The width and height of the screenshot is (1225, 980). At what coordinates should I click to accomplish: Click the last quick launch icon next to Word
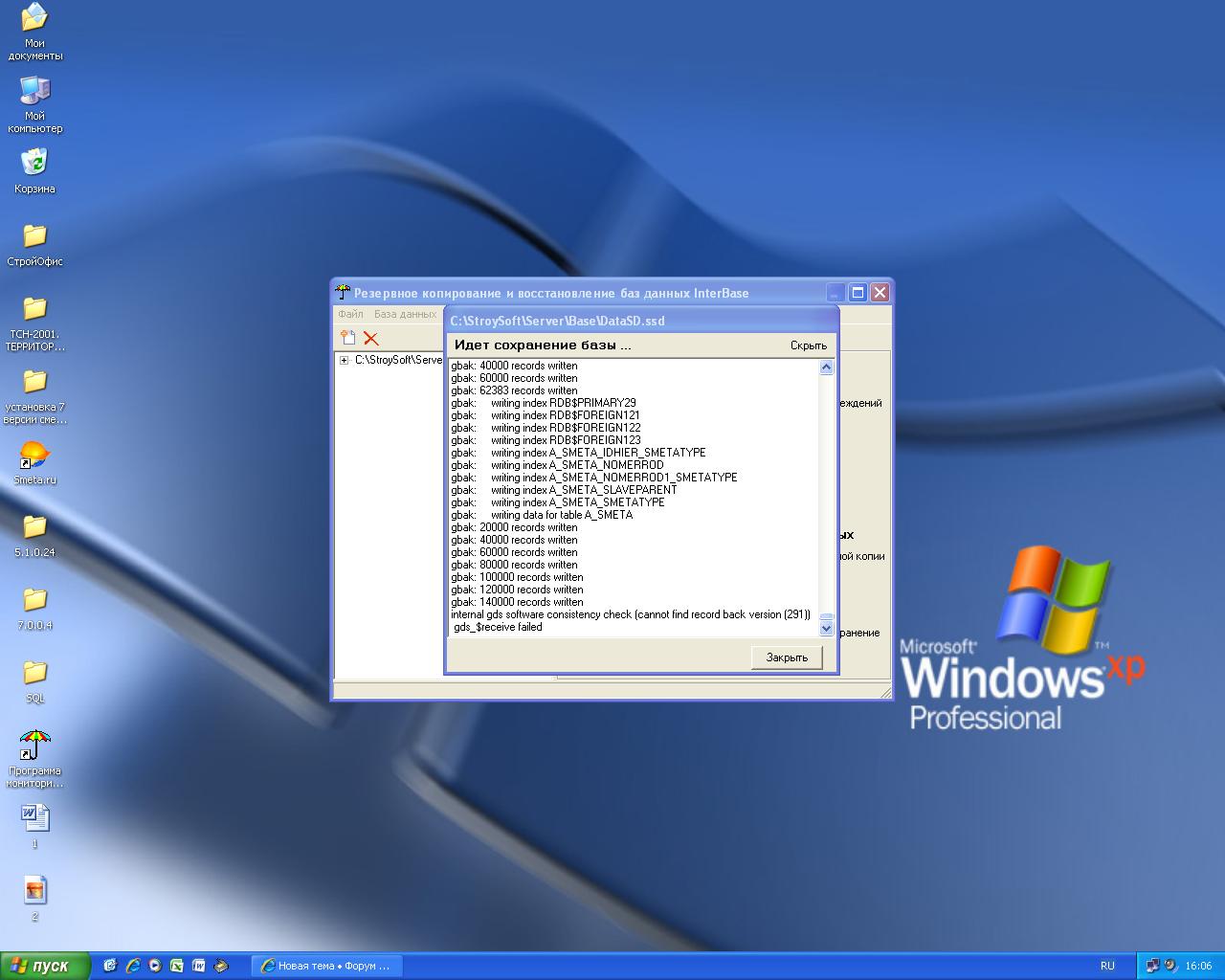click(x=221, y=966)
